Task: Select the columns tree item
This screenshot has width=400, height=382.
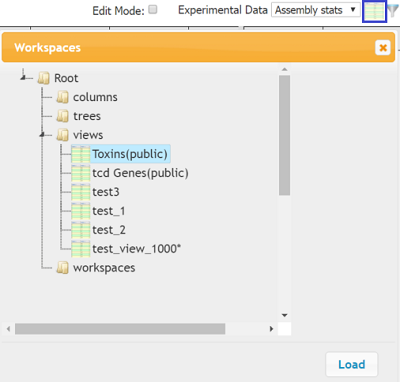Action: pyautogui.click(x=95, y=97)
